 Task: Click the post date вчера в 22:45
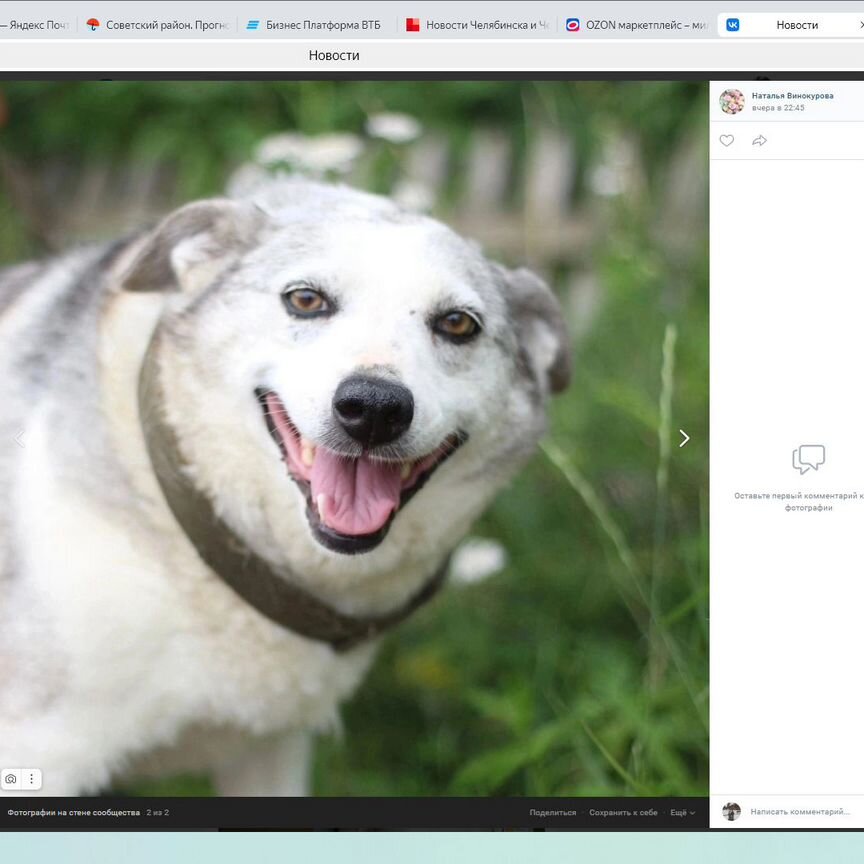coord(778,108)
